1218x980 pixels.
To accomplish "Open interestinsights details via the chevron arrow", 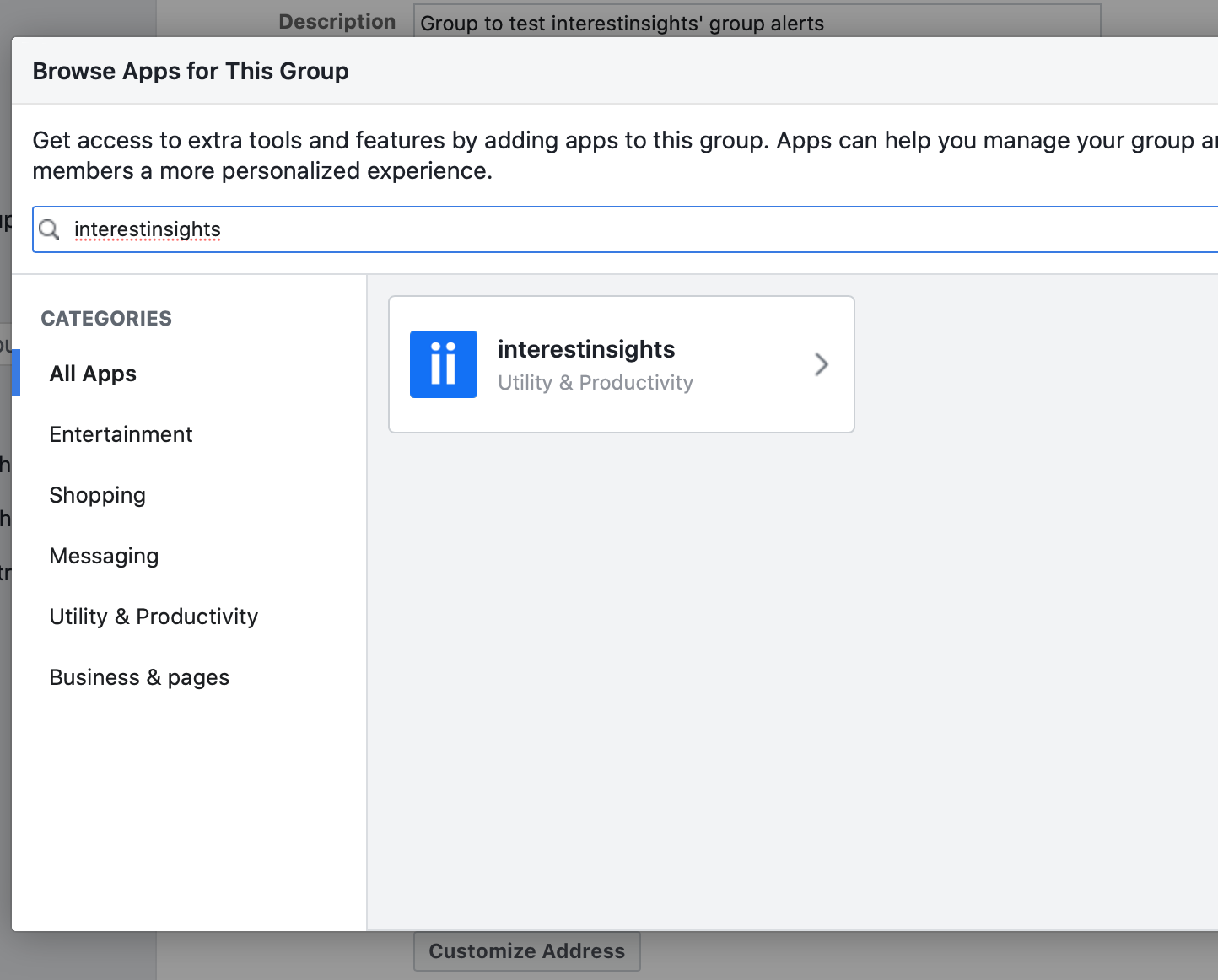I will pos(821,364).
